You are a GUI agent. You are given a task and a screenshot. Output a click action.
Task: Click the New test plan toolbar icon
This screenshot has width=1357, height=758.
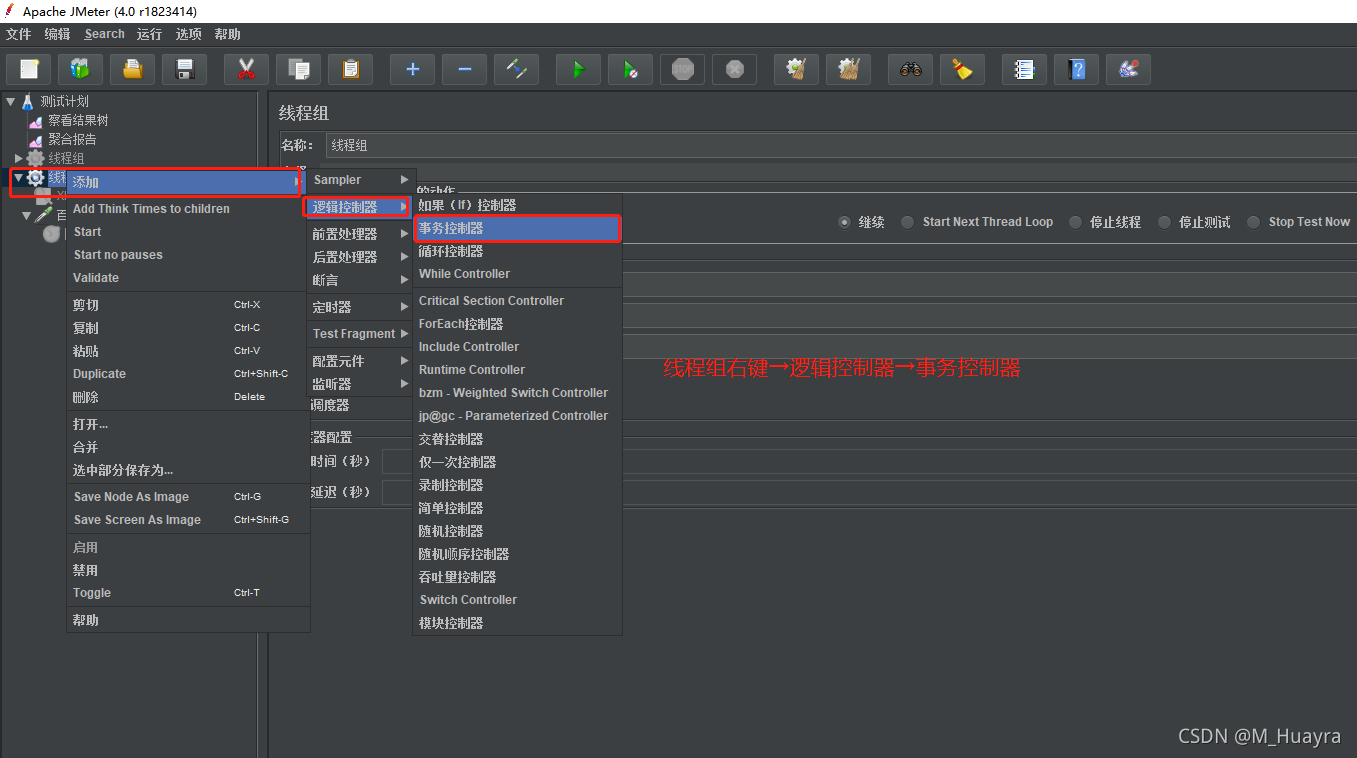(29, 69)
